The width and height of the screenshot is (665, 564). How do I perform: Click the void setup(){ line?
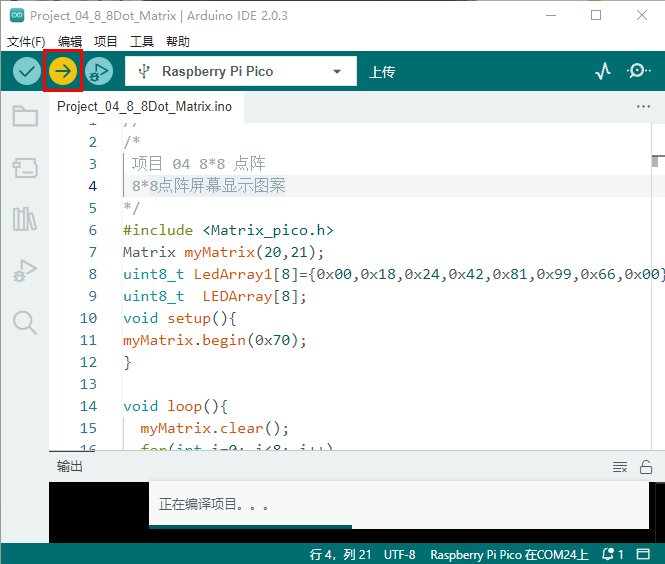180,318
